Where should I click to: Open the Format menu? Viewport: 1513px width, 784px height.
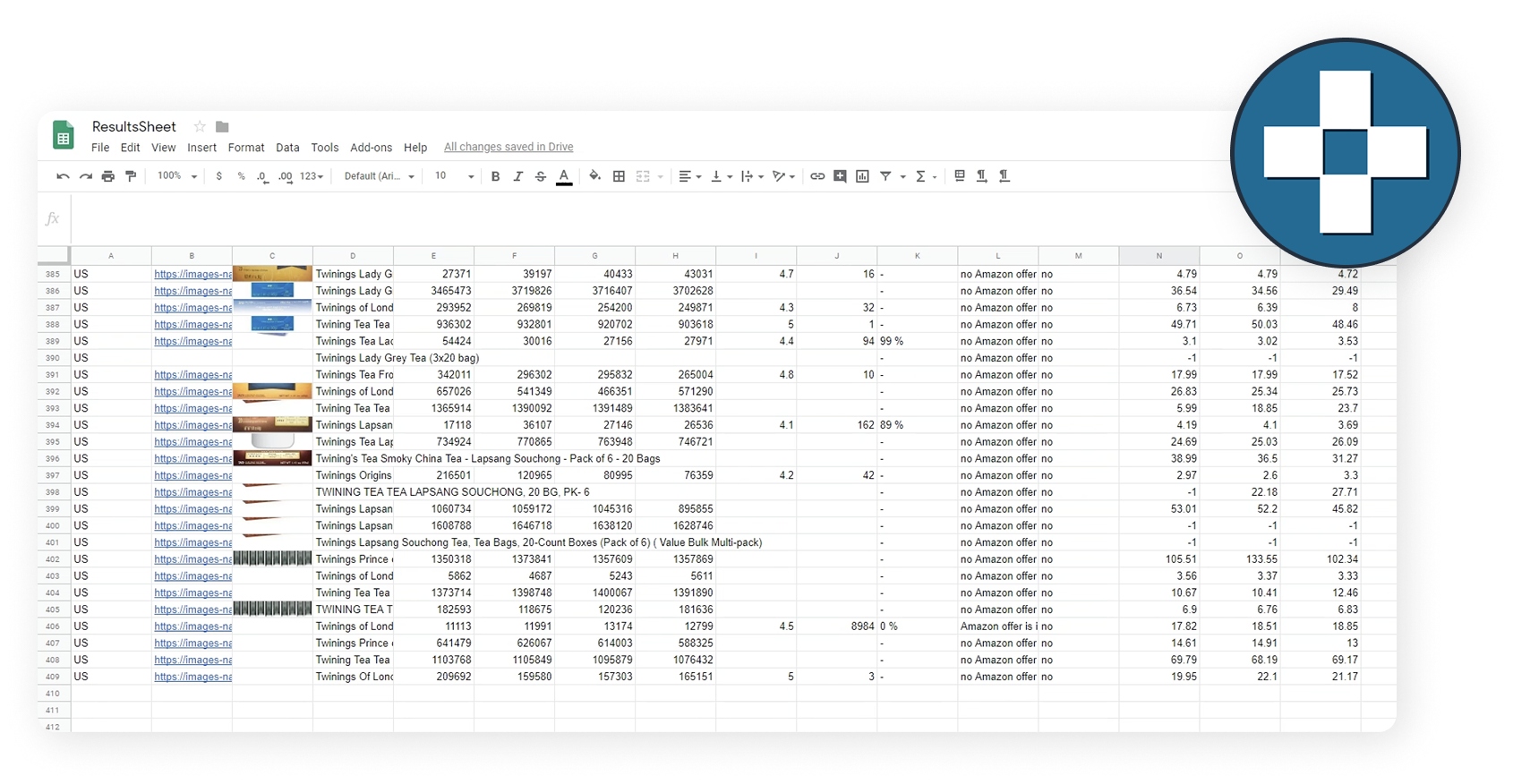[246, 148]
